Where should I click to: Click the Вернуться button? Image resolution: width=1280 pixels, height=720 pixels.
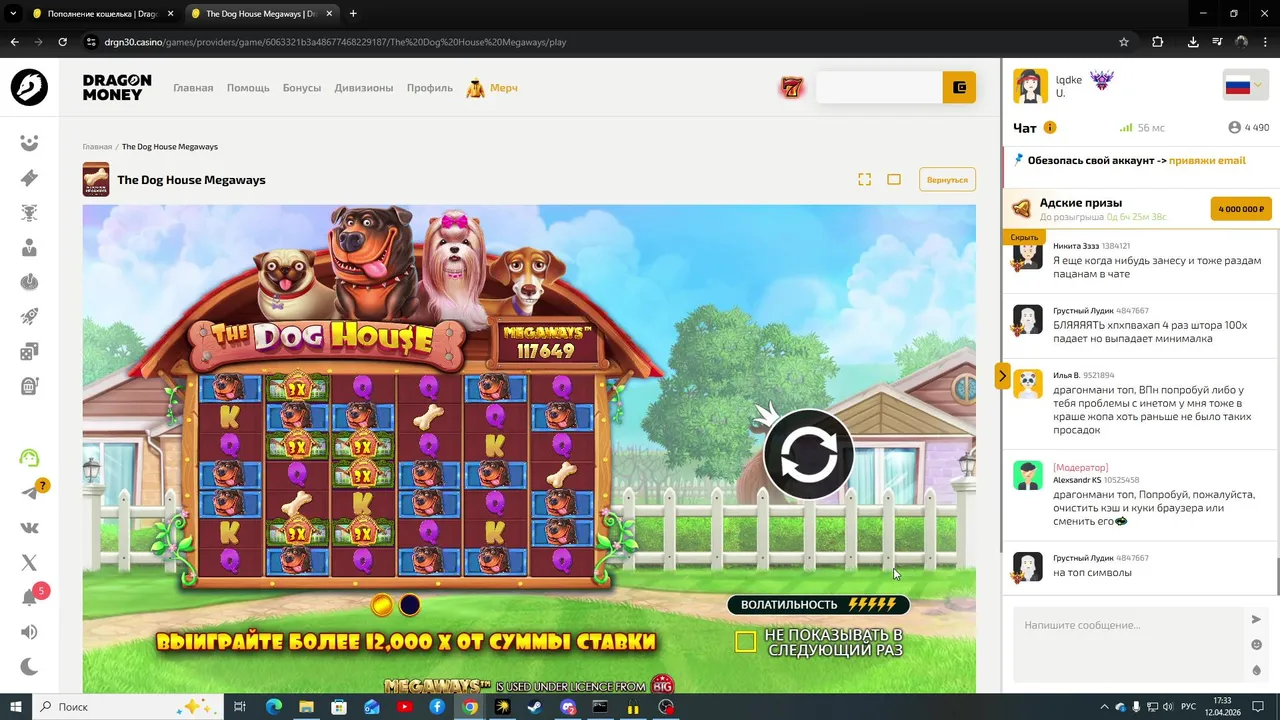click(x=947, y=180)
